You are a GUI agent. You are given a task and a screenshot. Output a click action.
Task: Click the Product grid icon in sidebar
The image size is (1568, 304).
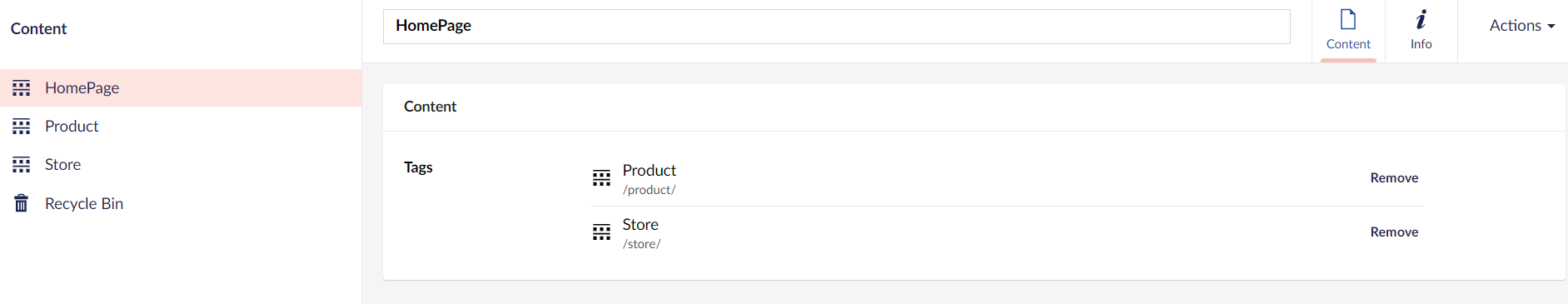tap(22, 126)
